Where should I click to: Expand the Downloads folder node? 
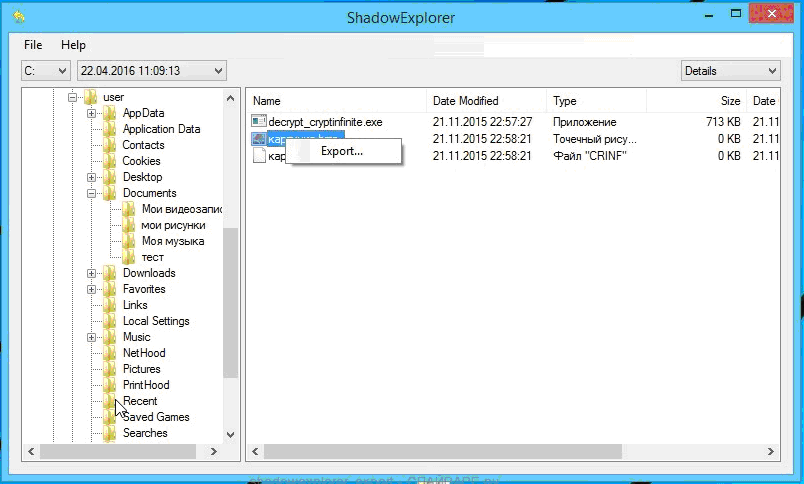pyautogui.click(x=91, y=273)
